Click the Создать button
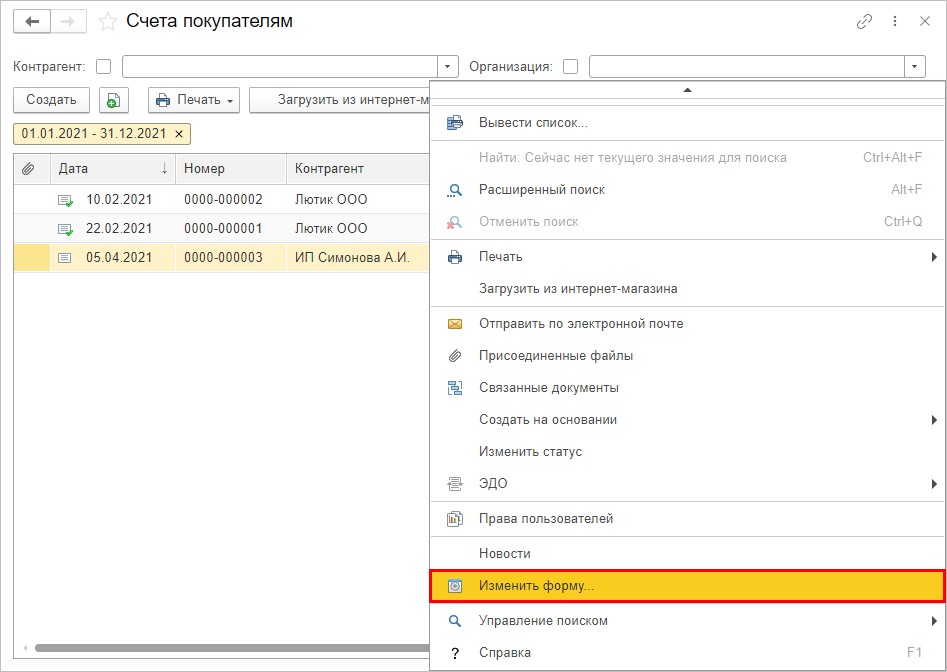Screen dimensions: 947x672 click(x=51, y=100)
